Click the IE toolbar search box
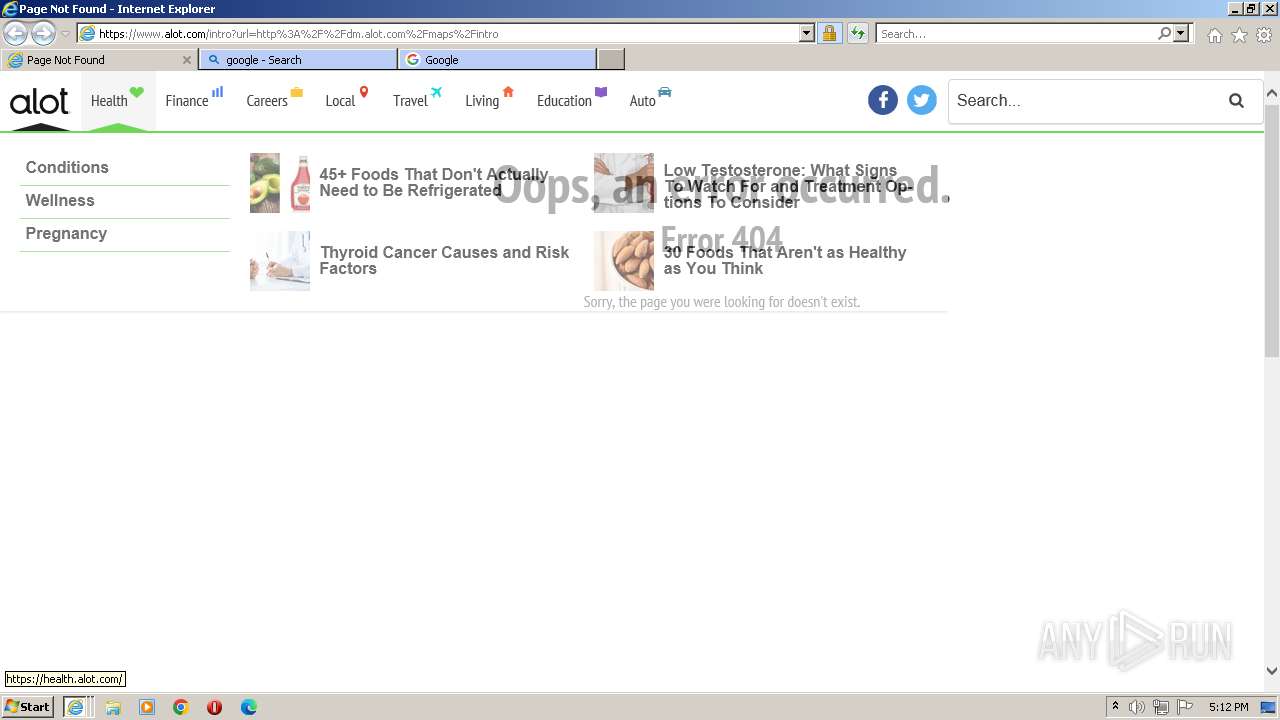The image size is (1280, 720). click(x=1016, y=34)
